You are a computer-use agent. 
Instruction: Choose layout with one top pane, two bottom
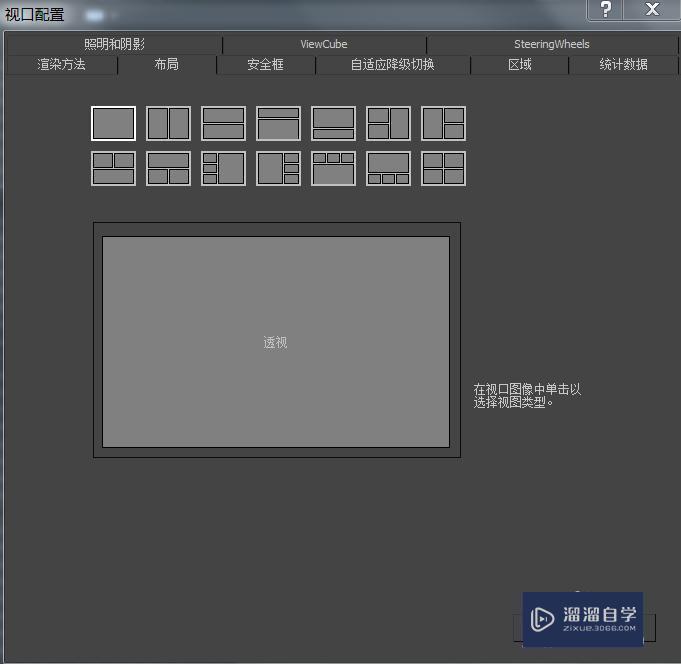point(169,168)
